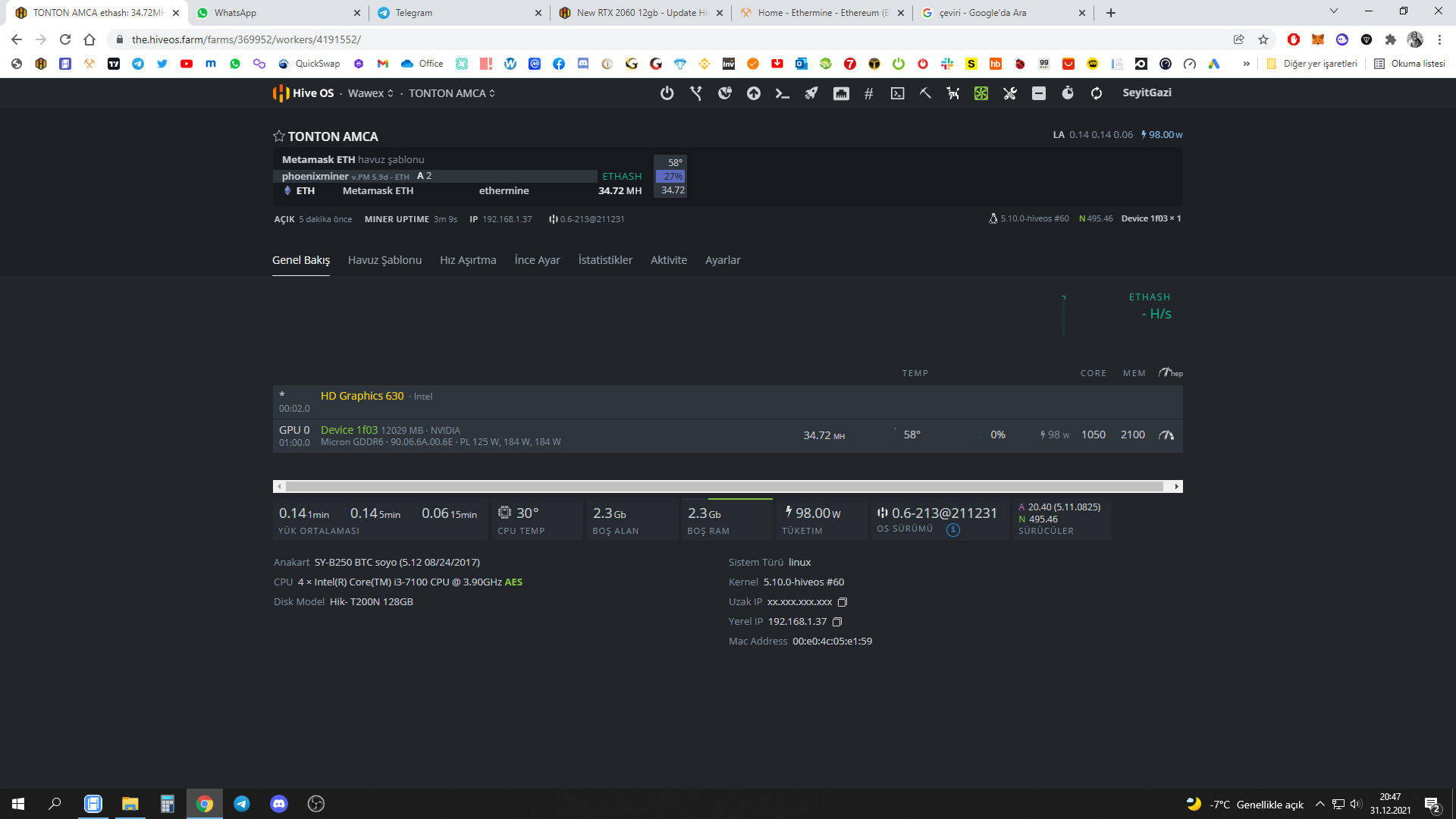
Task: Open the remote shell command icon
Action: point(782,93)
